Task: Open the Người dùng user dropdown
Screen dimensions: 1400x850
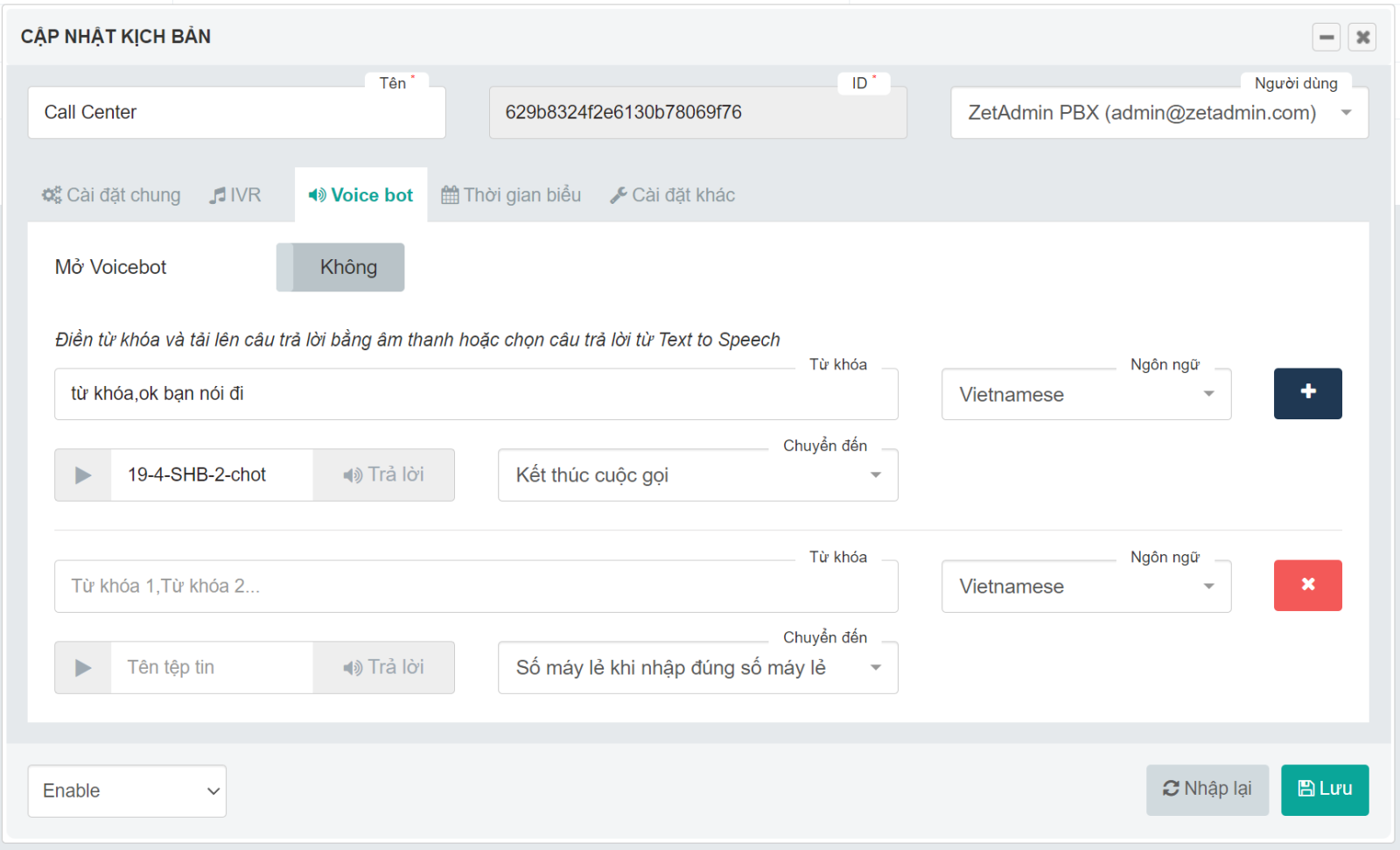Action: (1158, 113)
